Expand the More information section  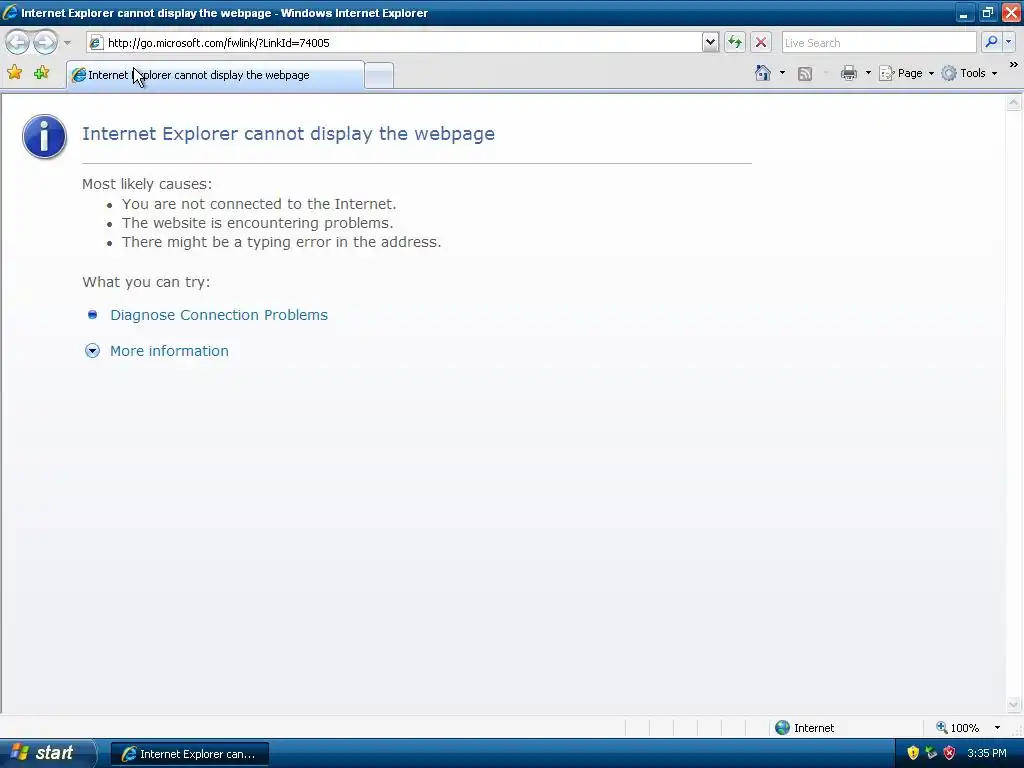169,351
